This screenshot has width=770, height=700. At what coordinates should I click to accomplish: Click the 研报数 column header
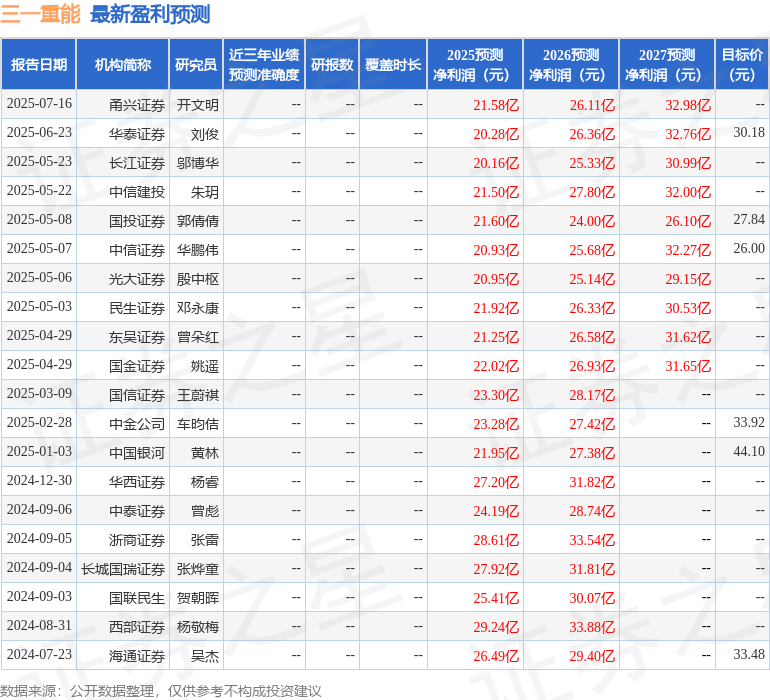(x=332, y=65)
